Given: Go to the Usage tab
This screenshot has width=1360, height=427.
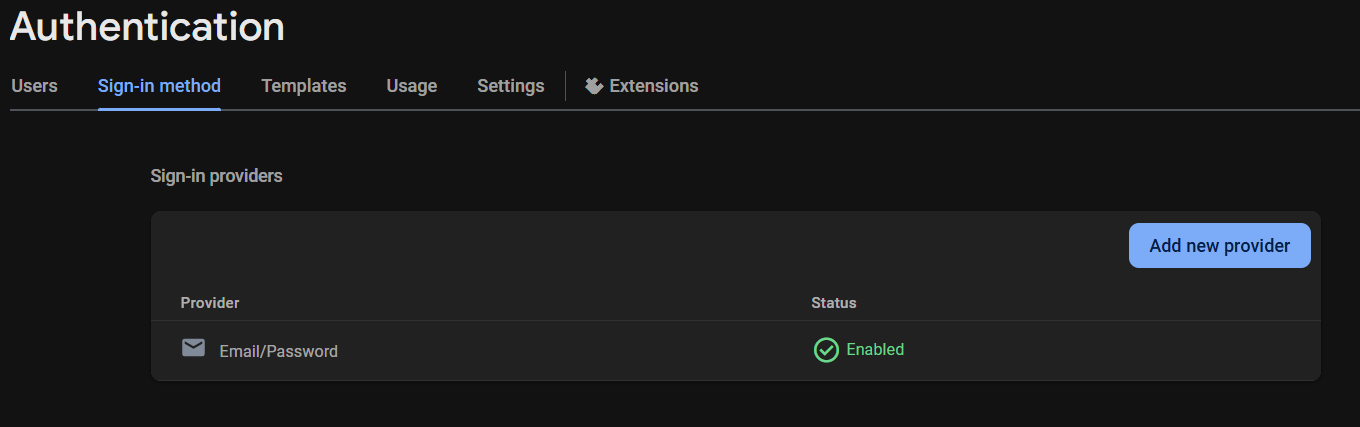Looking at the screenshot, I should [412, 86].
